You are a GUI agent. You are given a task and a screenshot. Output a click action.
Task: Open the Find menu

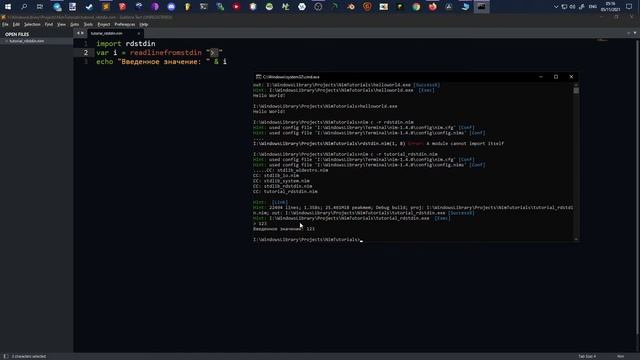click(x=49, y=24)
